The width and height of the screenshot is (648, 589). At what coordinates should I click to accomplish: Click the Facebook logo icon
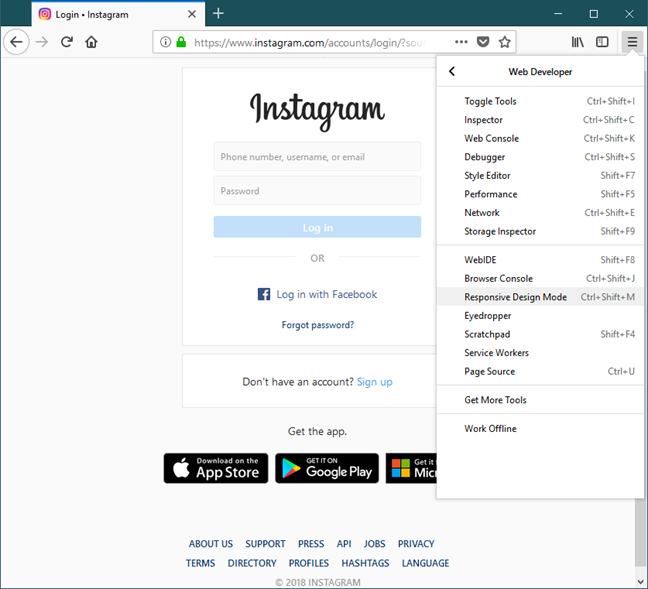pos(264,294)
